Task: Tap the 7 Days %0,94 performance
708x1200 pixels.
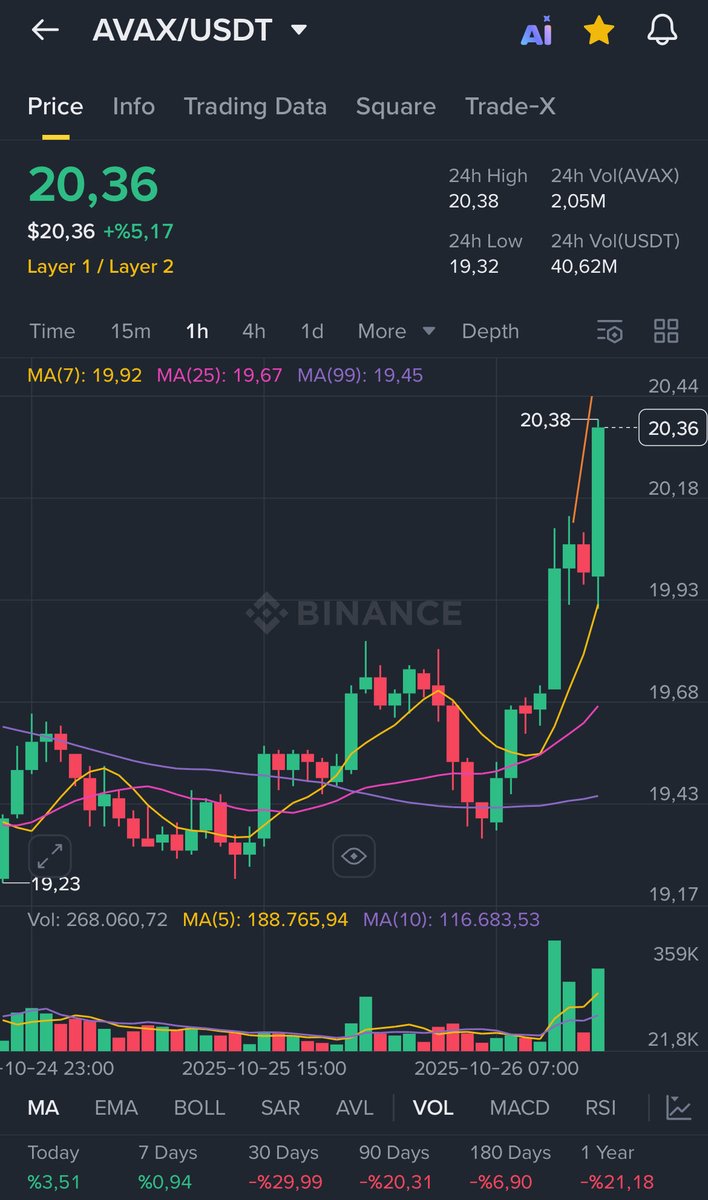Action: pos(168,1168)
